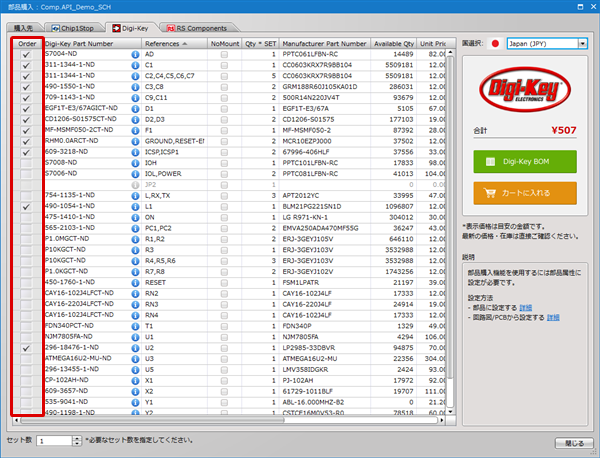Open info icon for 535-9041-ND row
The height and width of the screenshot is (458, 600).
[135, 403]
